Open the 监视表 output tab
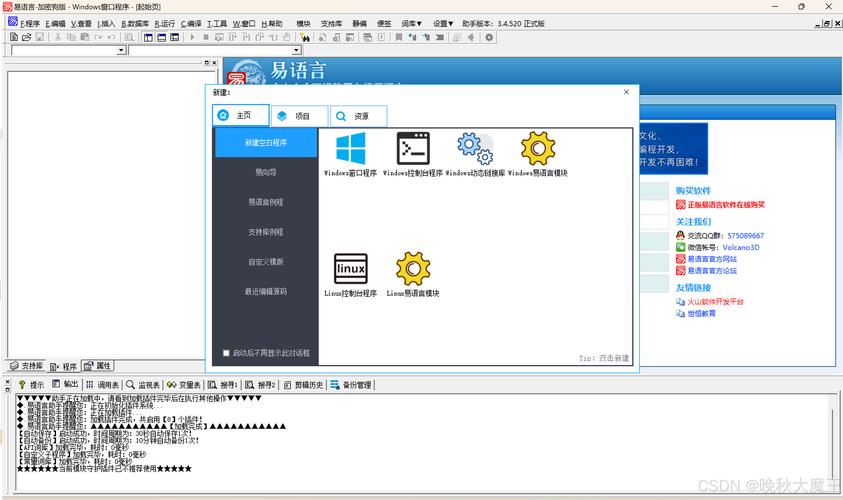This screenshot has height=500, width=843. 143,385
